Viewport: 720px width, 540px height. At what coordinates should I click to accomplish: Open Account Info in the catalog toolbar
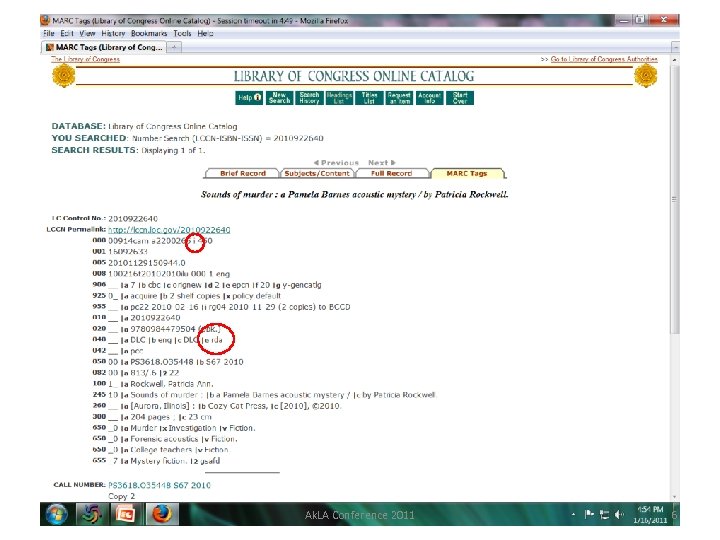(x=429, y=98)
